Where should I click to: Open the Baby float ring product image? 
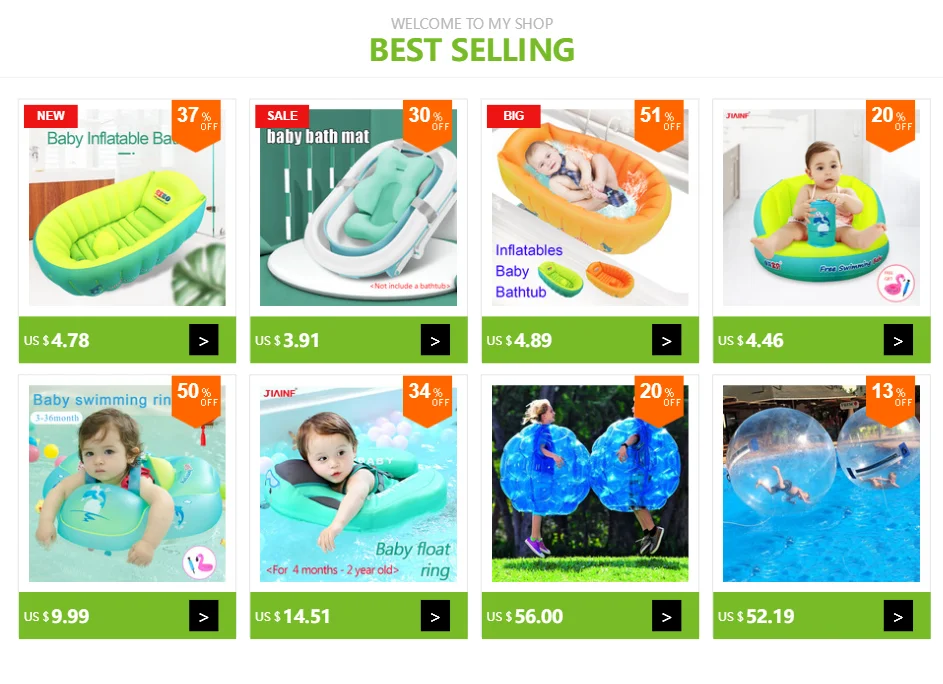pos(358,483)
